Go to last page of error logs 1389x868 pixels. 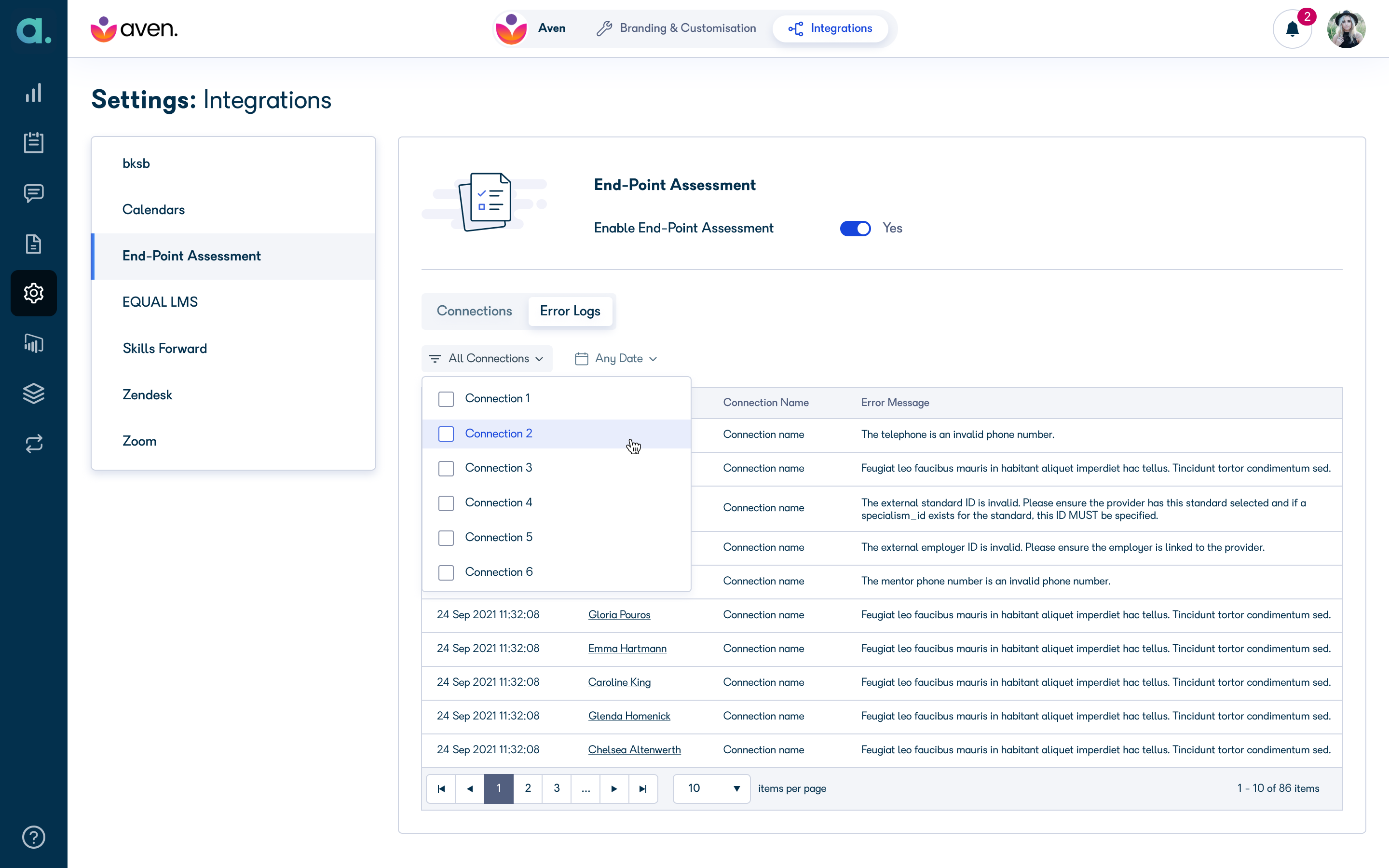click(x=643, y=788)
